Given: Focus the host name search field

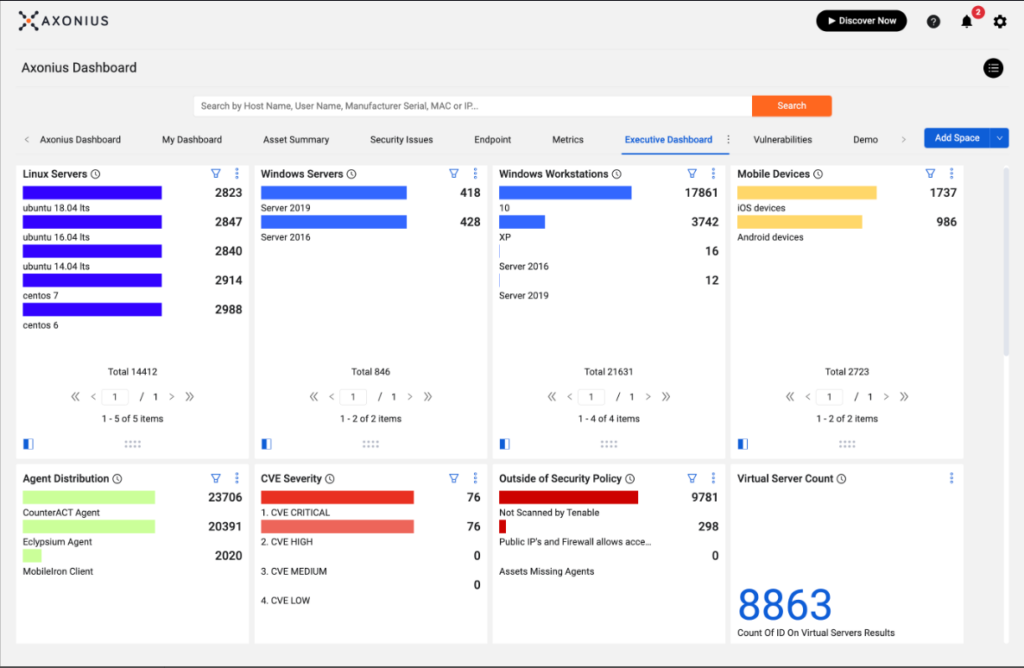Looking at the screenshot, I should 473,106.
